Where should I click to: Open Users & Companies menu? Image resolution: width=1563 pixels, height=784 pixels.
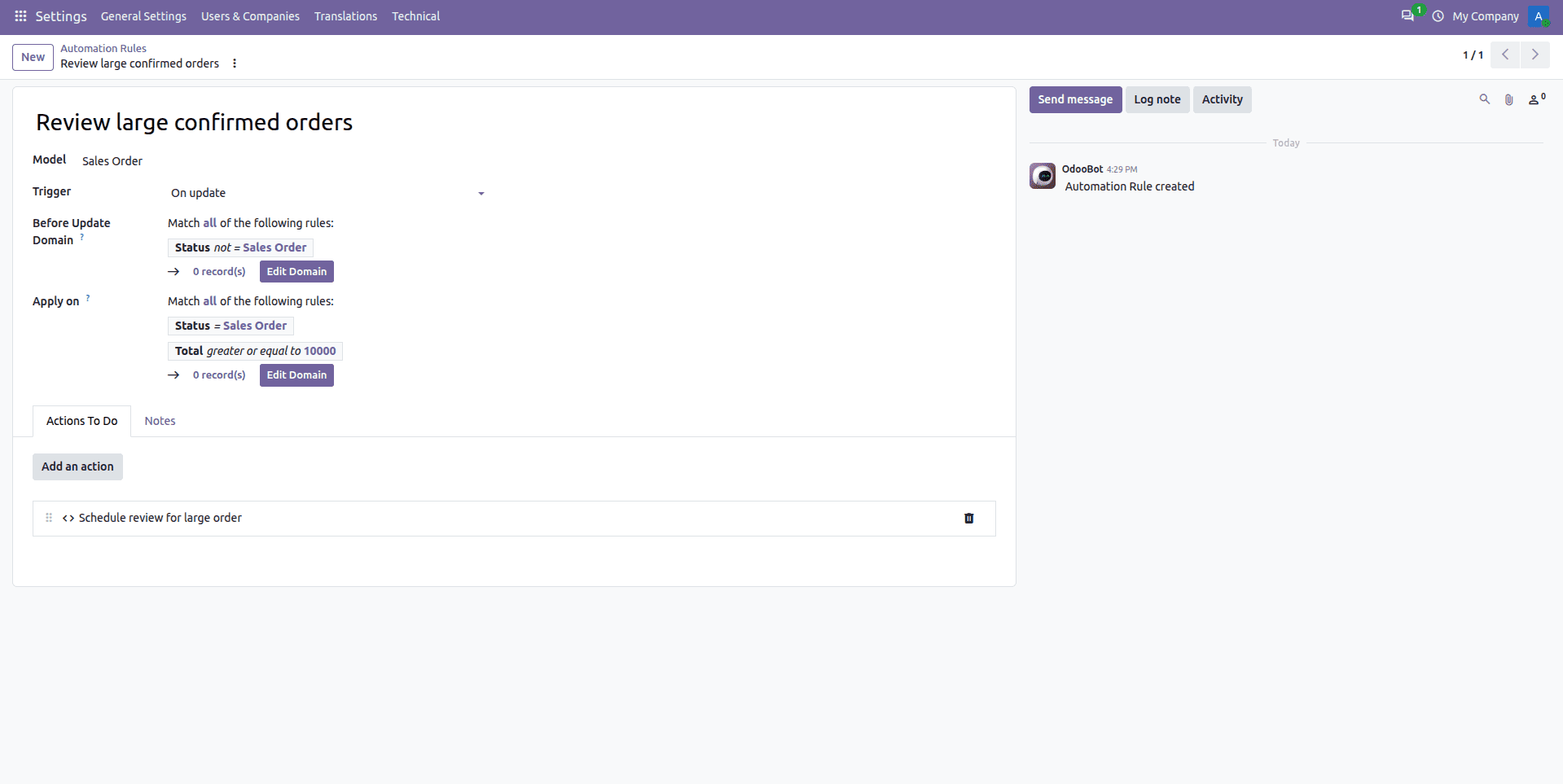tap(250, 16)
